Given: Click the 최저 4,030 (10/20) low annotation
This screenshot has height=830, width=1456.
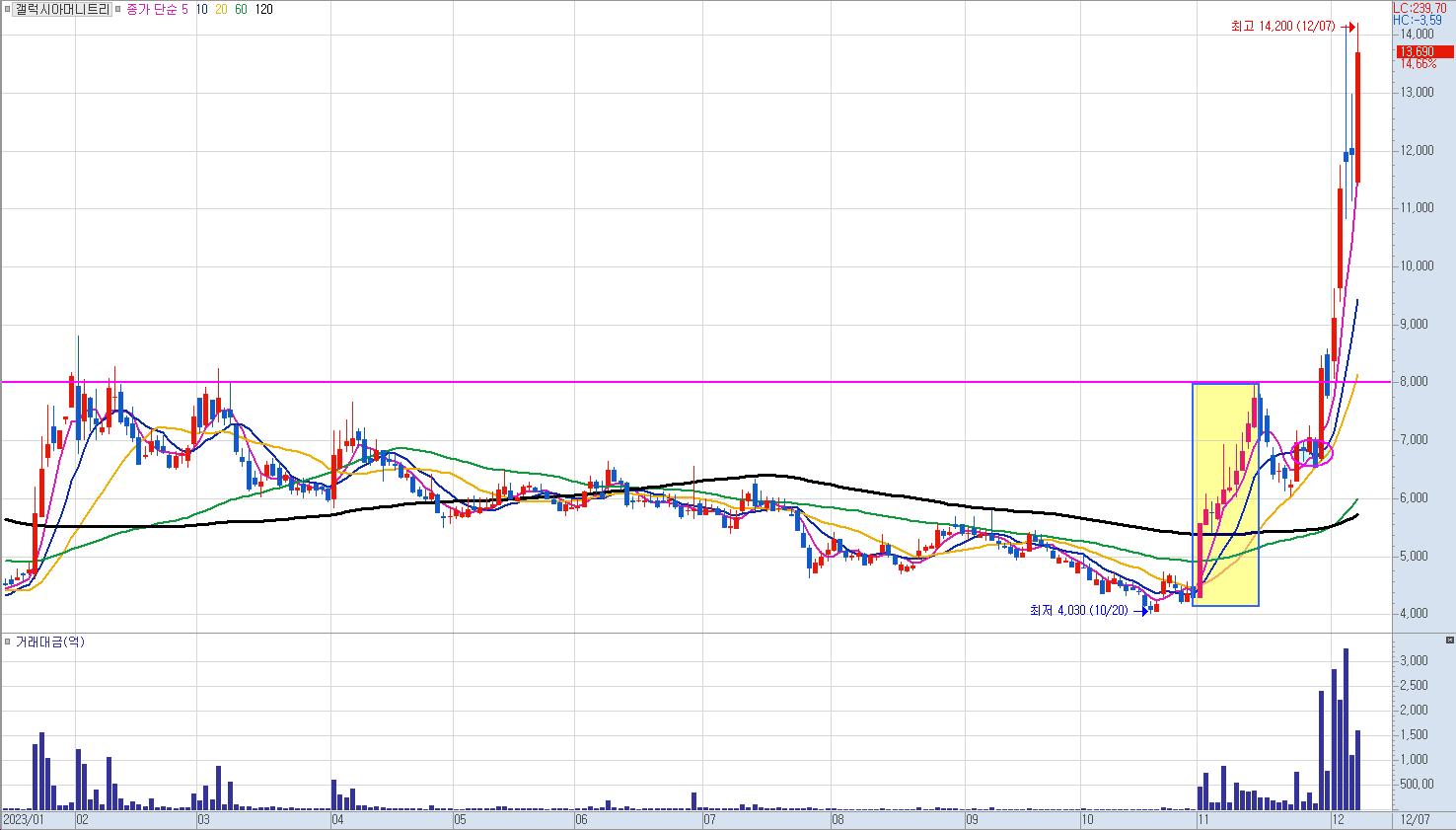Looking at the screenshot, I should tap(1078, 611).
